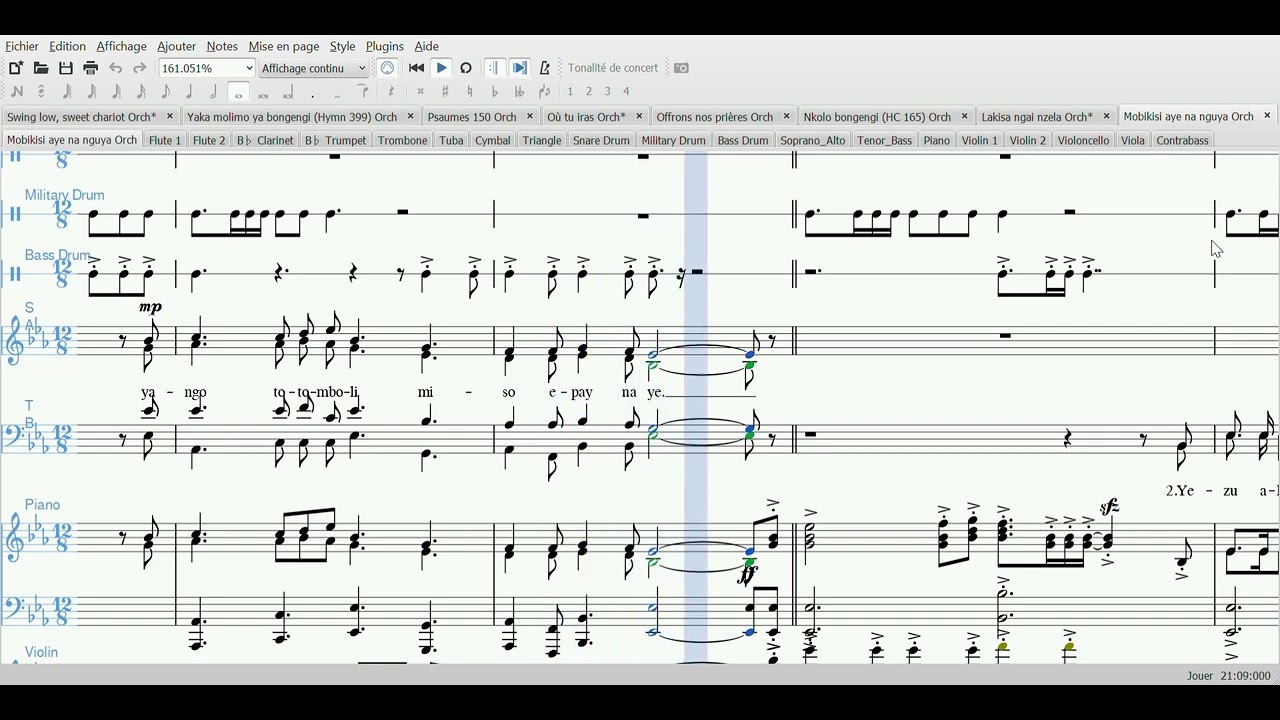Apply double flat accidental
Screen dimensions: 1280x720
(519, 92)
